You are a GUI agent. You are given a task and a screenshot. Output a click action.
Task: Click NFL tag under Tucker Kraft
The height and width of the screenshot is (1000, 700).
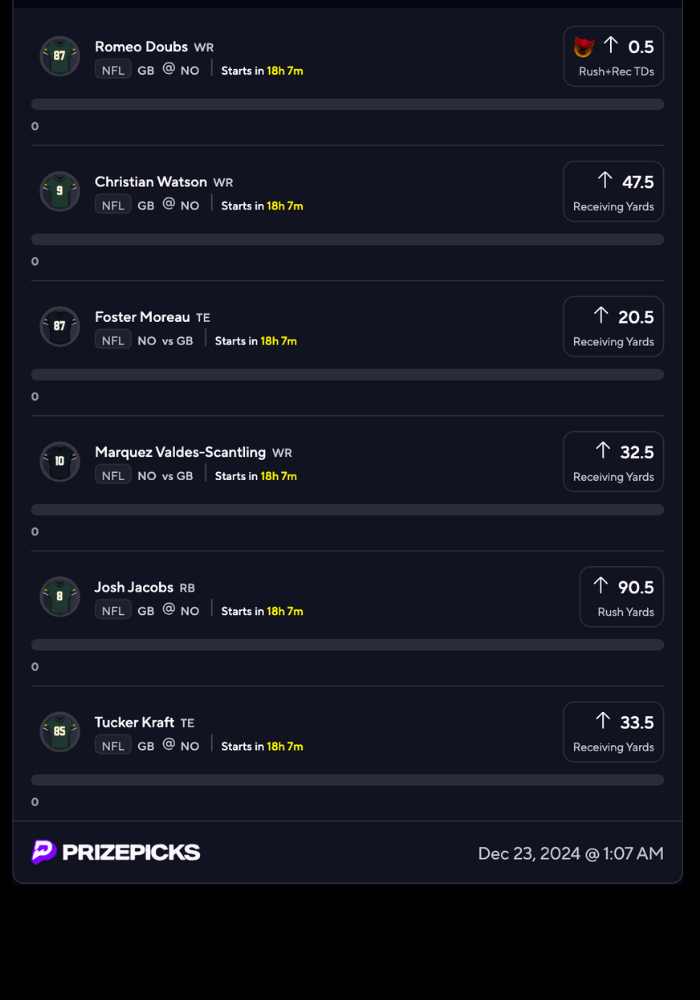pyautogui.click(x=113, y=746)
